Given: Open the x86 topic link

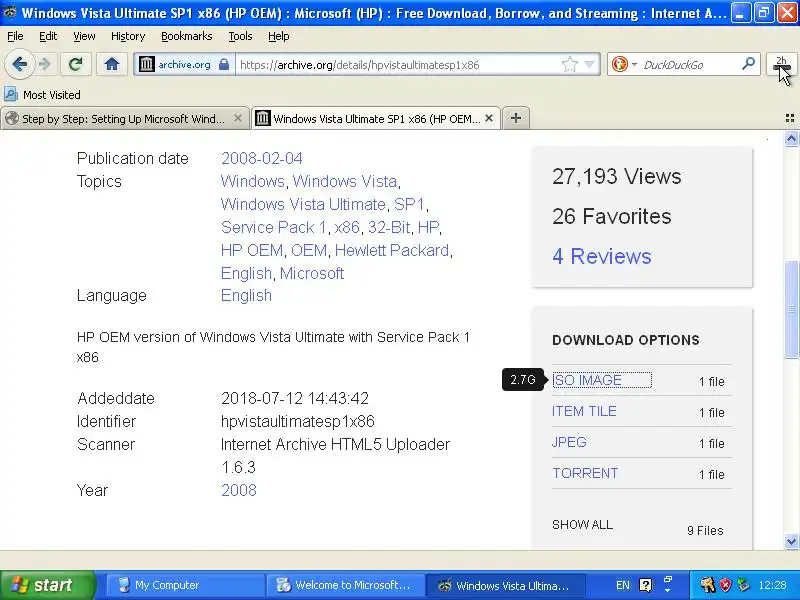Looking at the screenshot, I should tap(347, 227).
